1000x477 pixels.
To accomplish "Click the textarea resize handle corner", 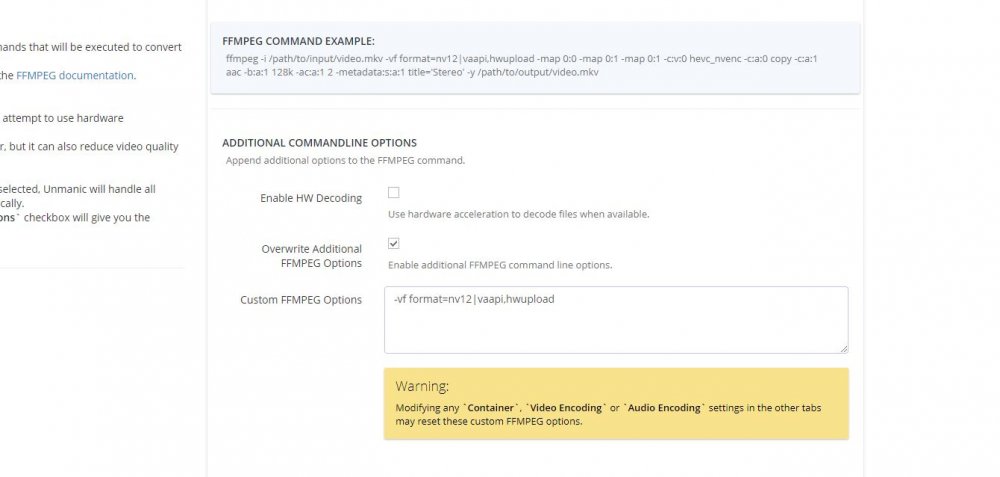I will (844, 349).
